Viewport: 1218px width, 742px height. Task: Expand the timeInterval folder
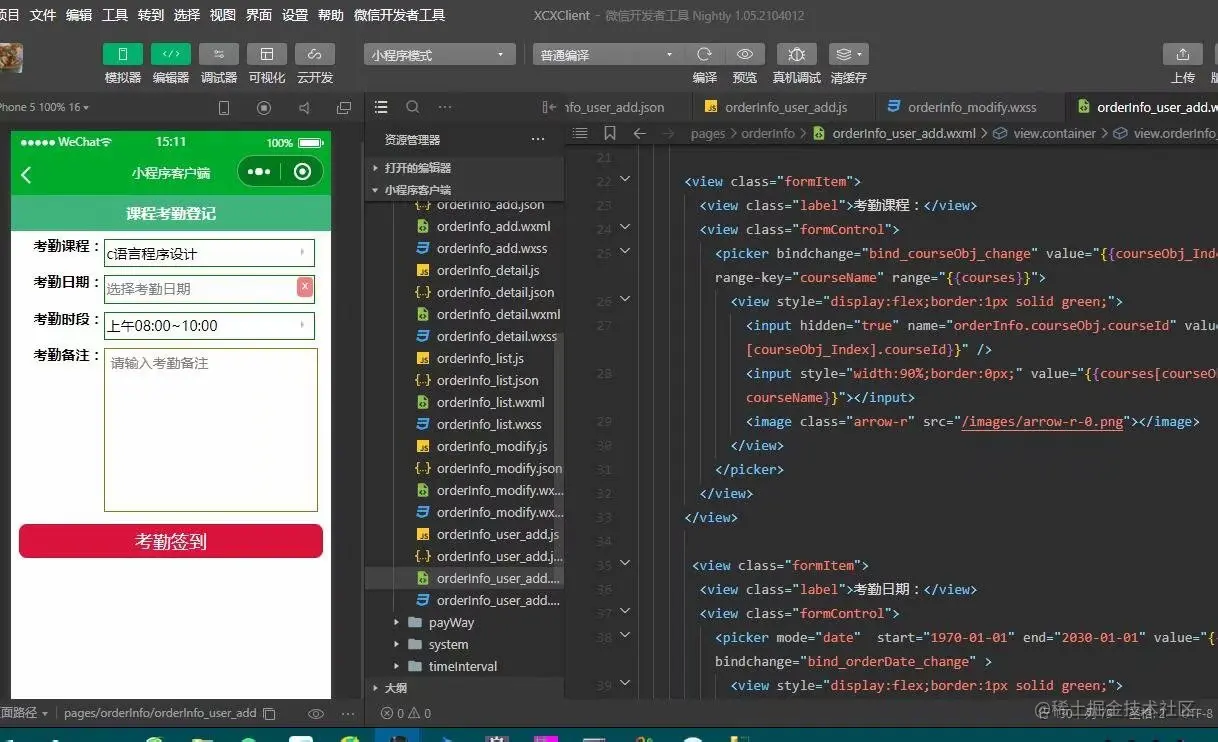(465, 666)
